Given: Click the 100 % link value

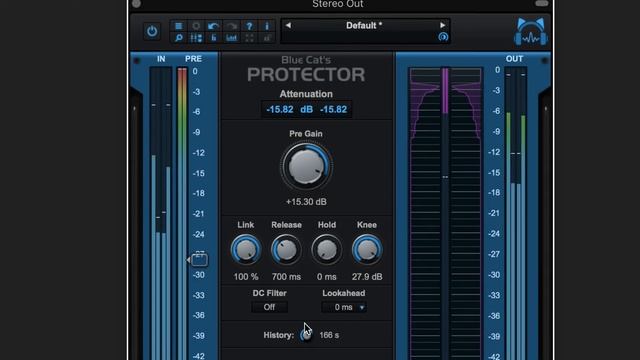Looking at the screenshot, I should (246, 277).
